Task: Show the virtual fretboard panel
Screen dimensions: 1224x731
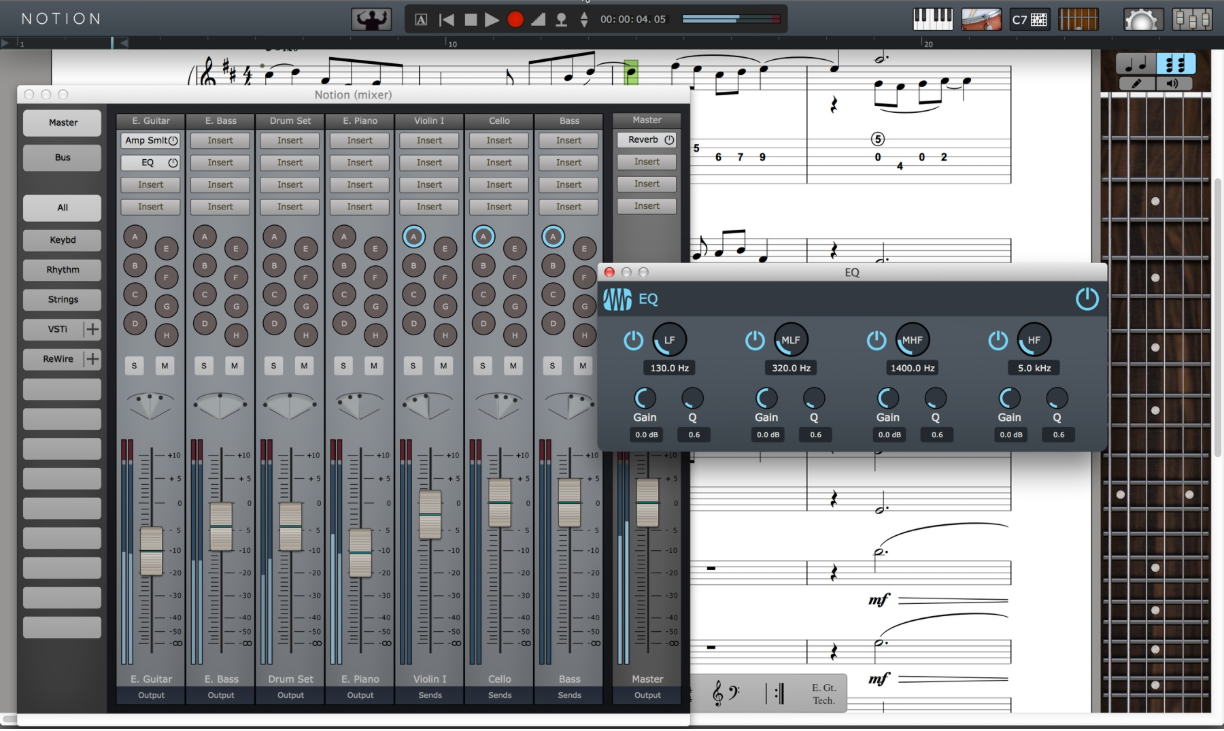Action: pos(1078,18)
